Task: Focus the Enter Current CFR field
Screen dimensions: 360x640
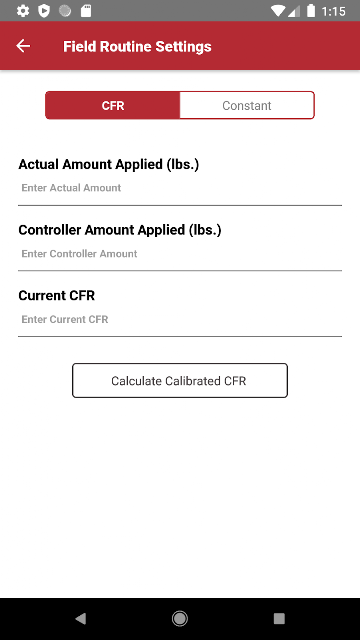Action: click(180, 320)
